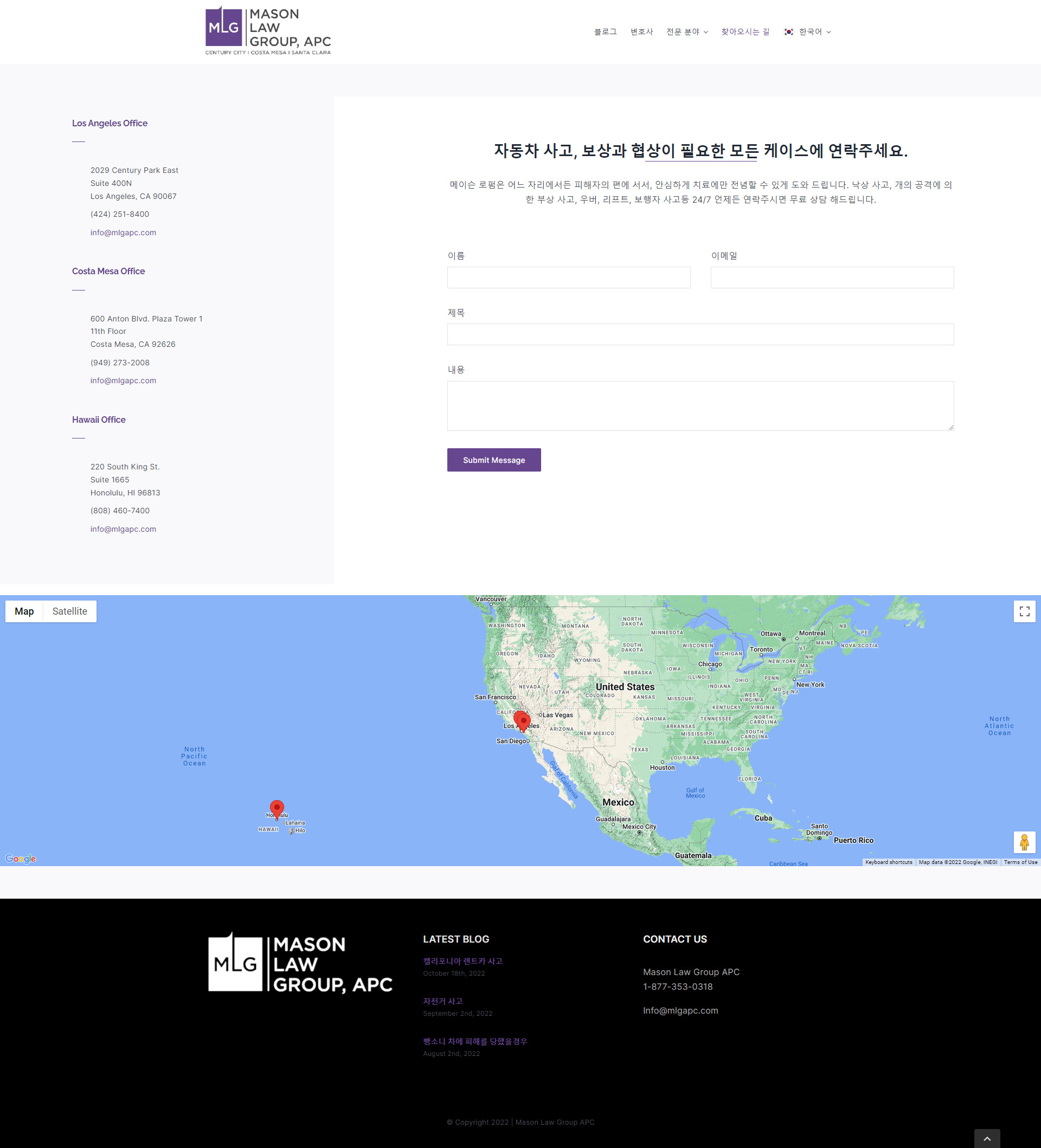1041x1148 pixels.
Task: Switch the map to Satellite view
Action: [x=69, y=611]
